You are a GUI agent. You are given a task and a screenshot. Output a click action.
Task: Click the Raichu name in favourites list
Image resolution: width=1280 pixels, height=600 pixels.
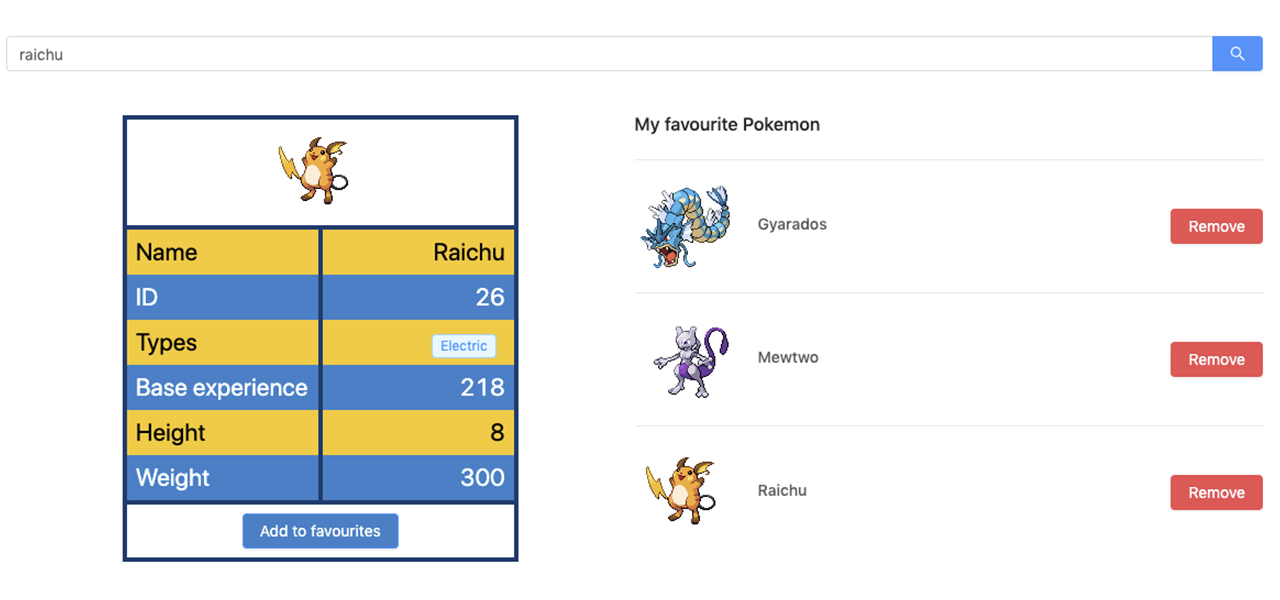pos(782,490)
